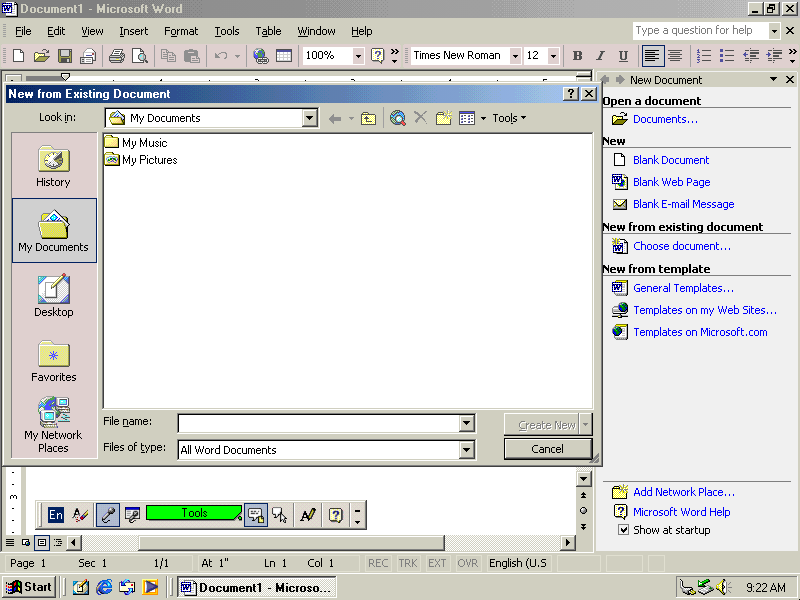800x600 pixels.
Task: Open the Window menu
Action: click(316, 31)
